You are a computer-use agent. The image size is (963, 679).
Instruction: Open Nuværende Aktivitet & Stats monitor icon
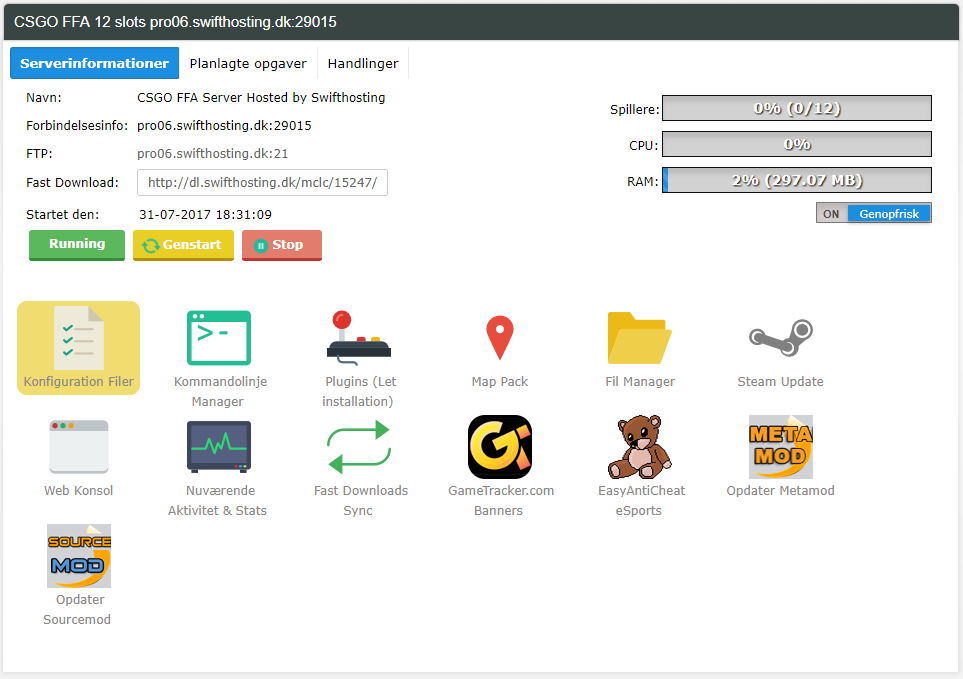point(219,447)
